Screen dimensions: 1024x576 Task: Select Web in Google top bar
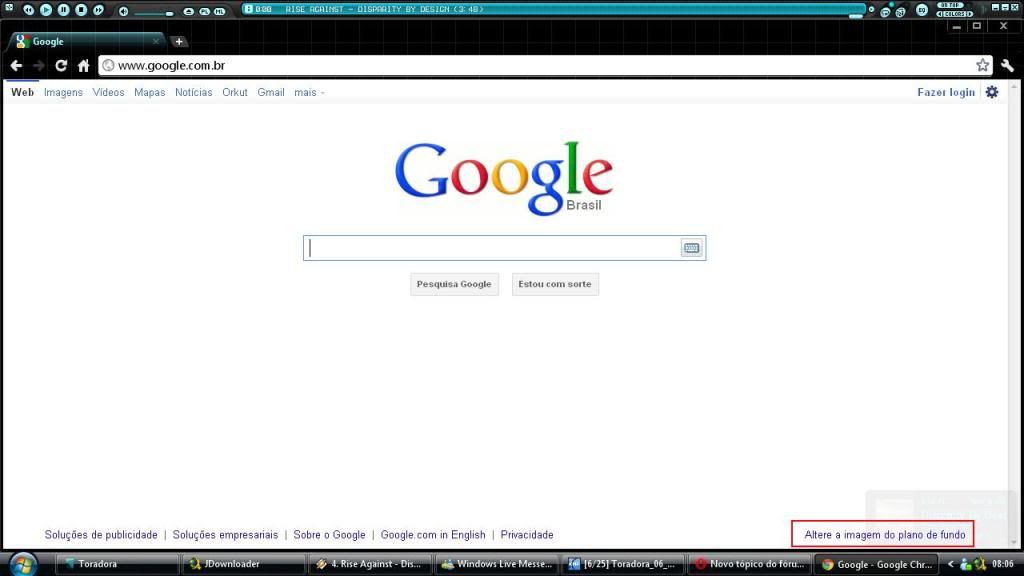point(22,92)
